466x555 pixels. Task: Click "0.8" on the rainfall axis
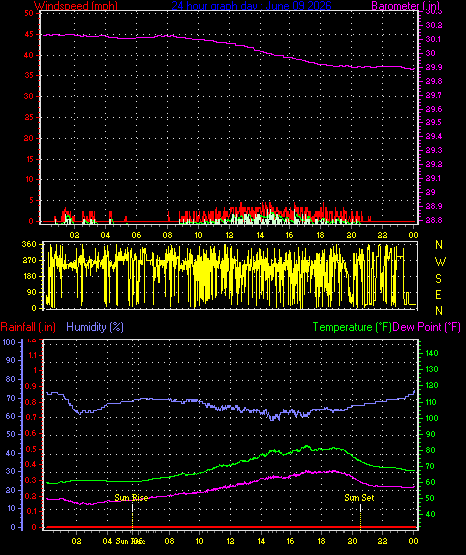click(x=31, y=402)
